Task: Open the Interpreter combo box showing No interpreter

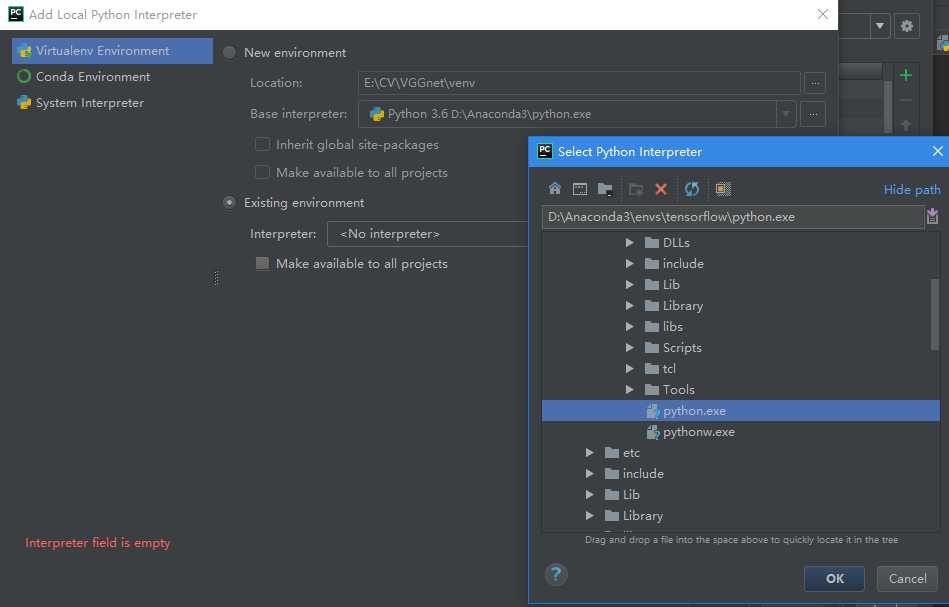Action: click(x=427, y=234)
